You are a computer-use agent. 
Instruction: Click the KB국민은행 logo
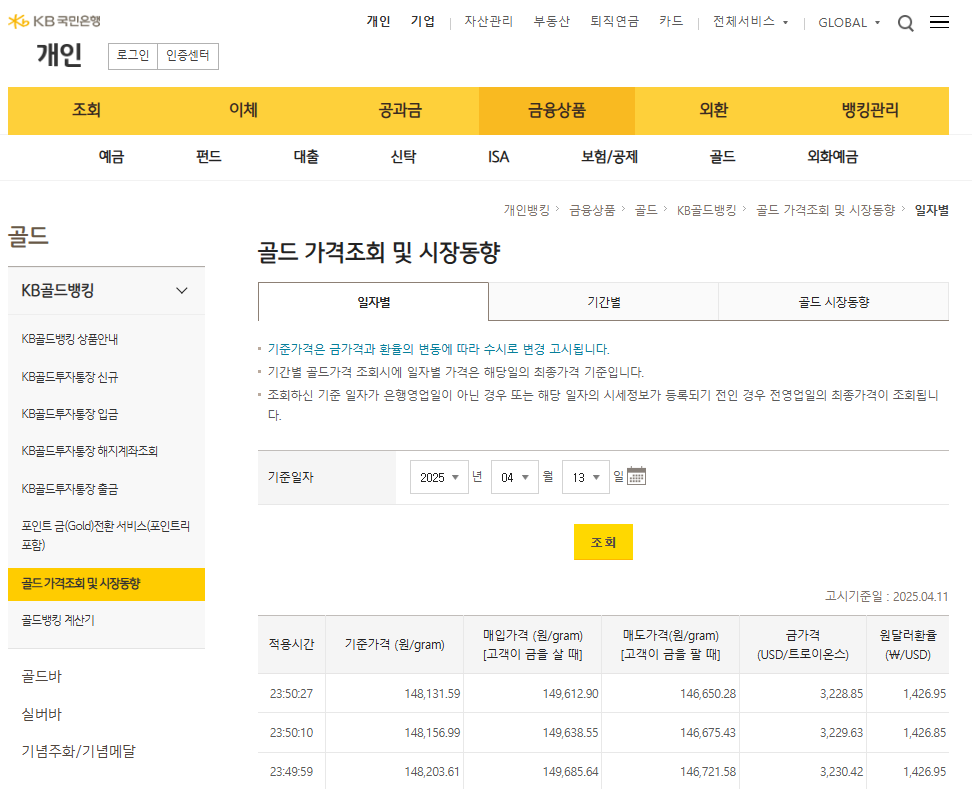click(55, 21)
